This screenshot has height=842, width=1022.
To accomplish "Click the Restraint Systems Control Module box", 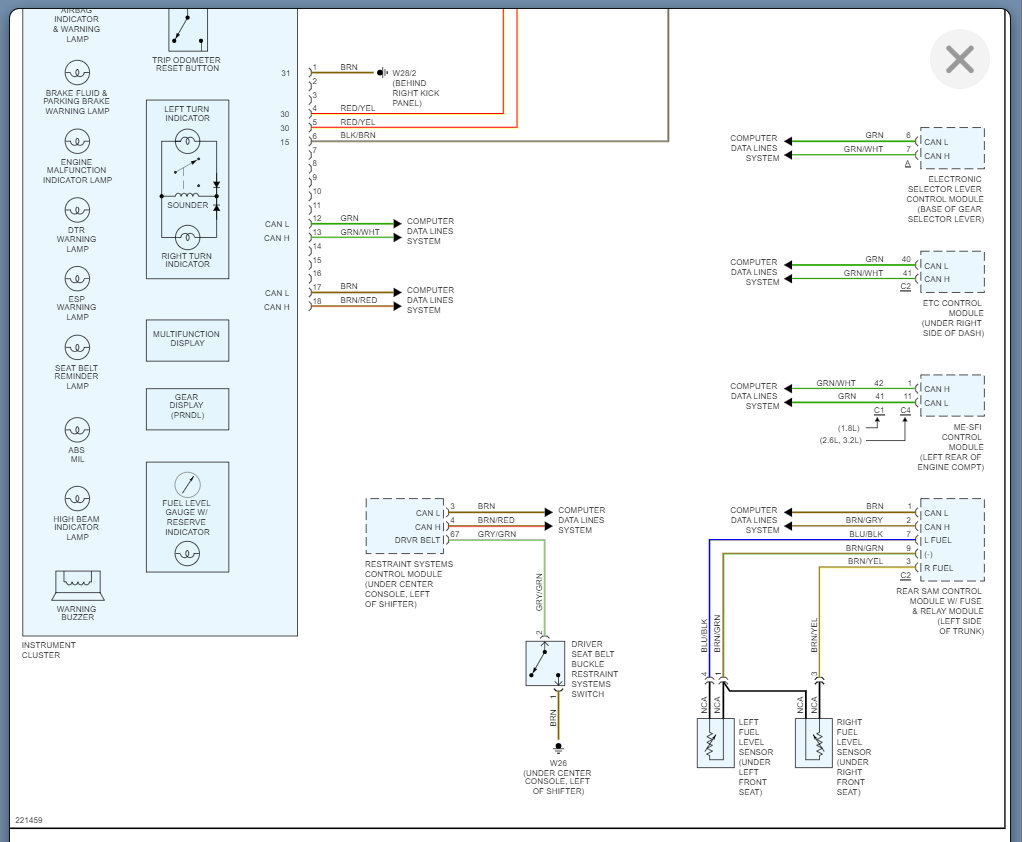I will pos(405,526).
